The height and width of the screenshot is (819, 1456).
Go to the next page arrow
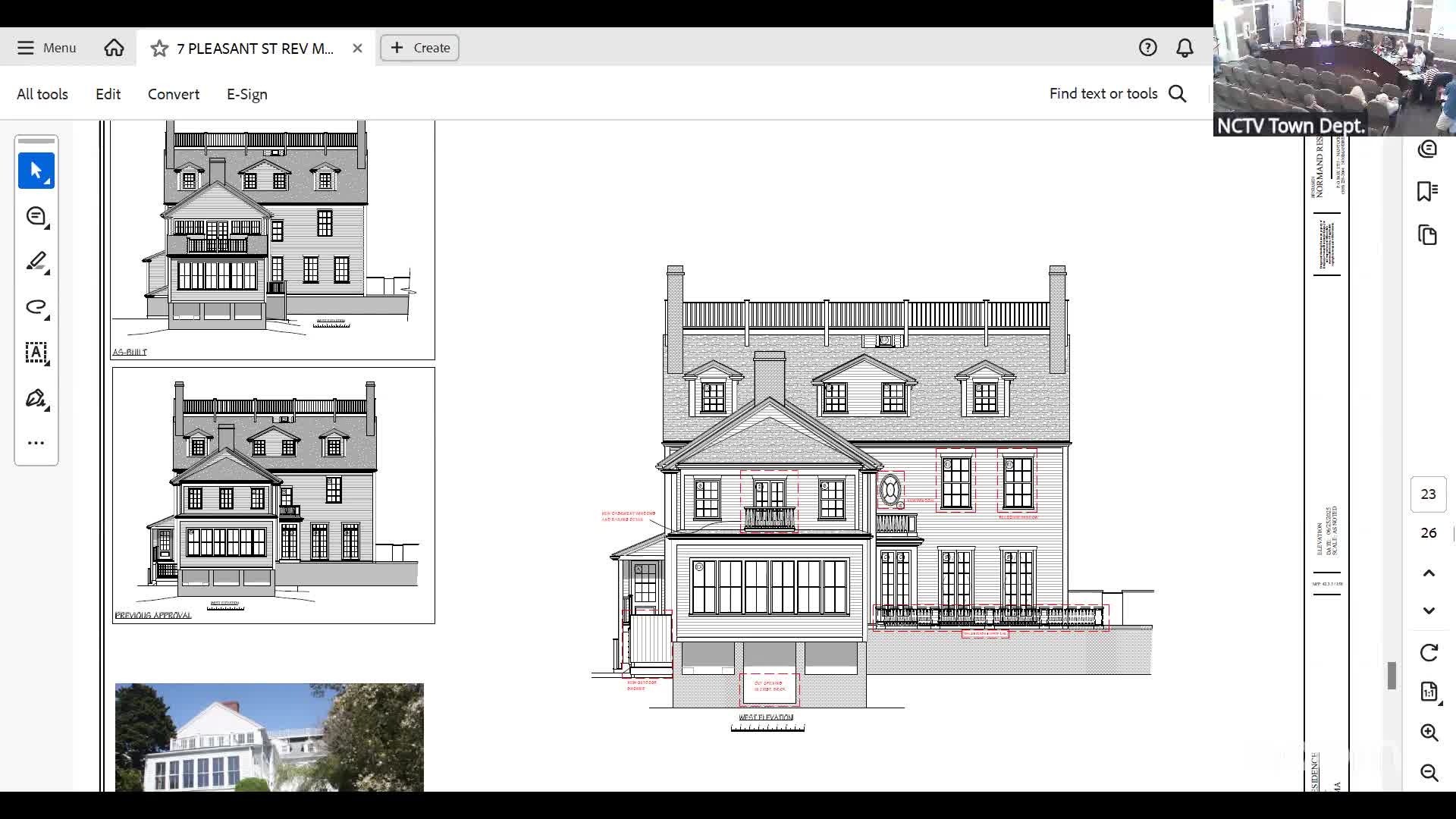point(1429,610)
